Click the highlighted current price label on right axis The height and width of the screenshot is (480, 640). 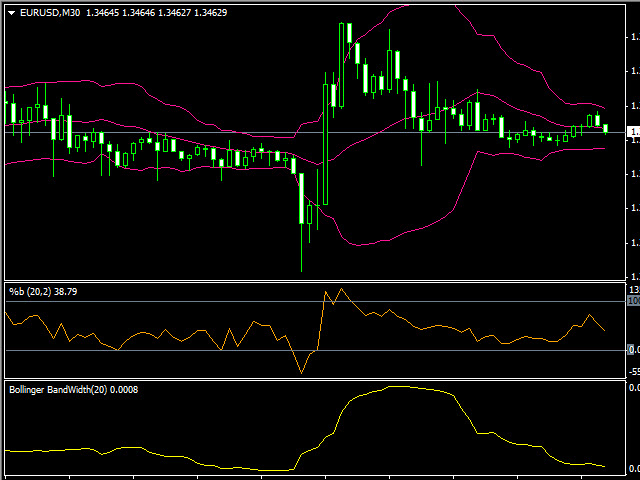point(632,132)
